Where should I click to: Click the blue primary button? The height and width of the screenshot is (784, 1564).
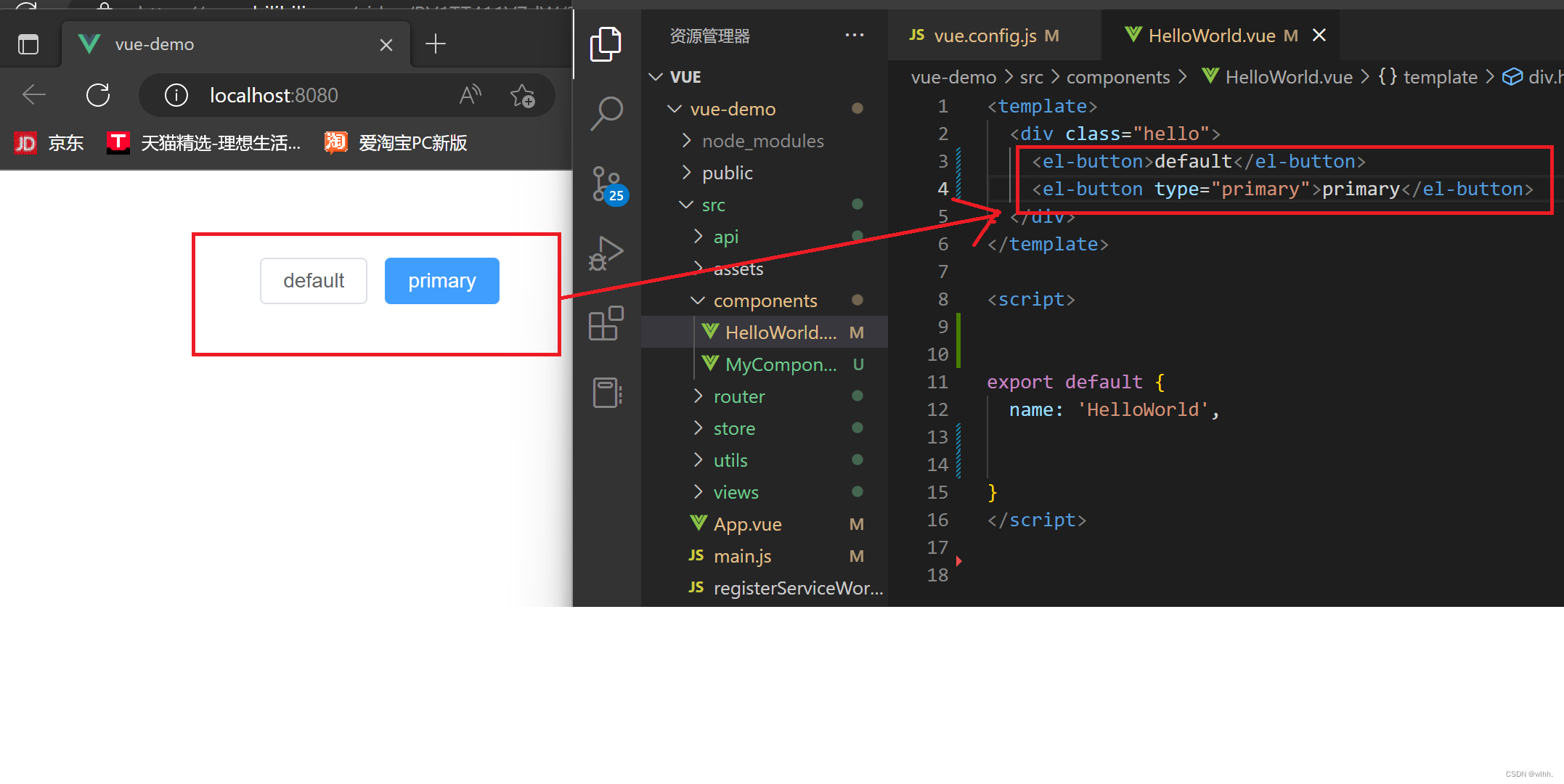pos(441,281)
